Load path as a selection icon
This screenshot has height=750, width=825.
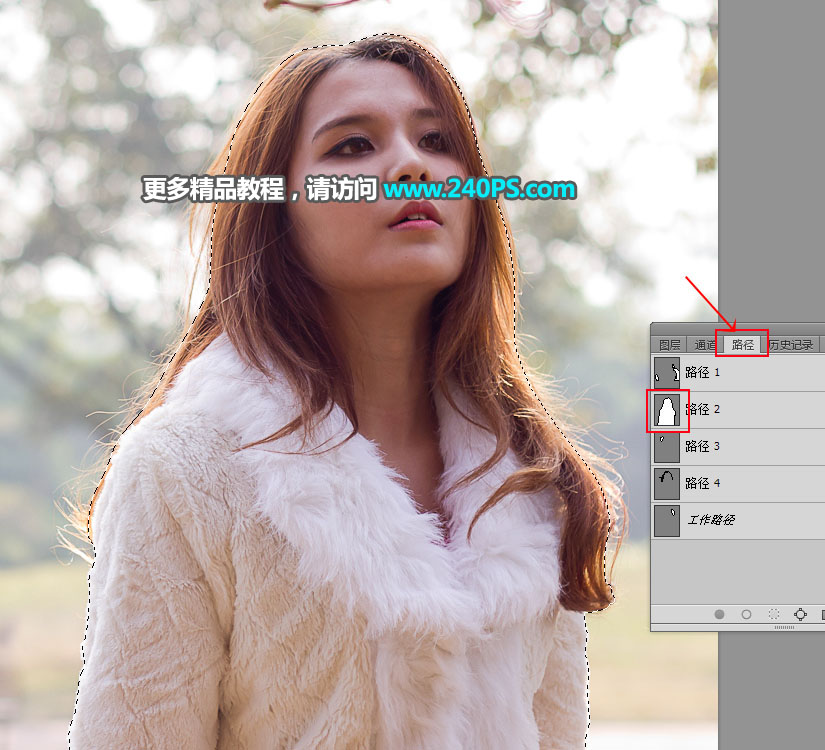click(x=773, y=614)
